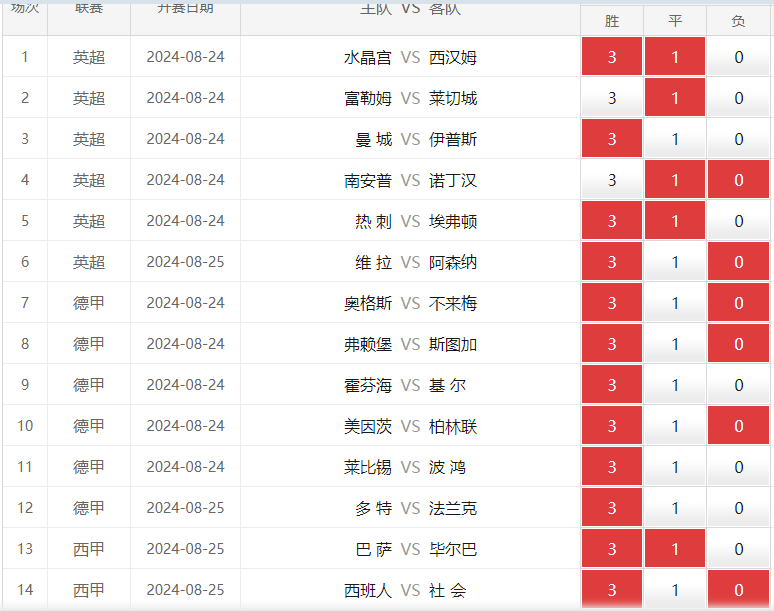
Task: Toggle loss (0) for 维拉 VS 阿森纳
Action: click(x=738, y=262)
